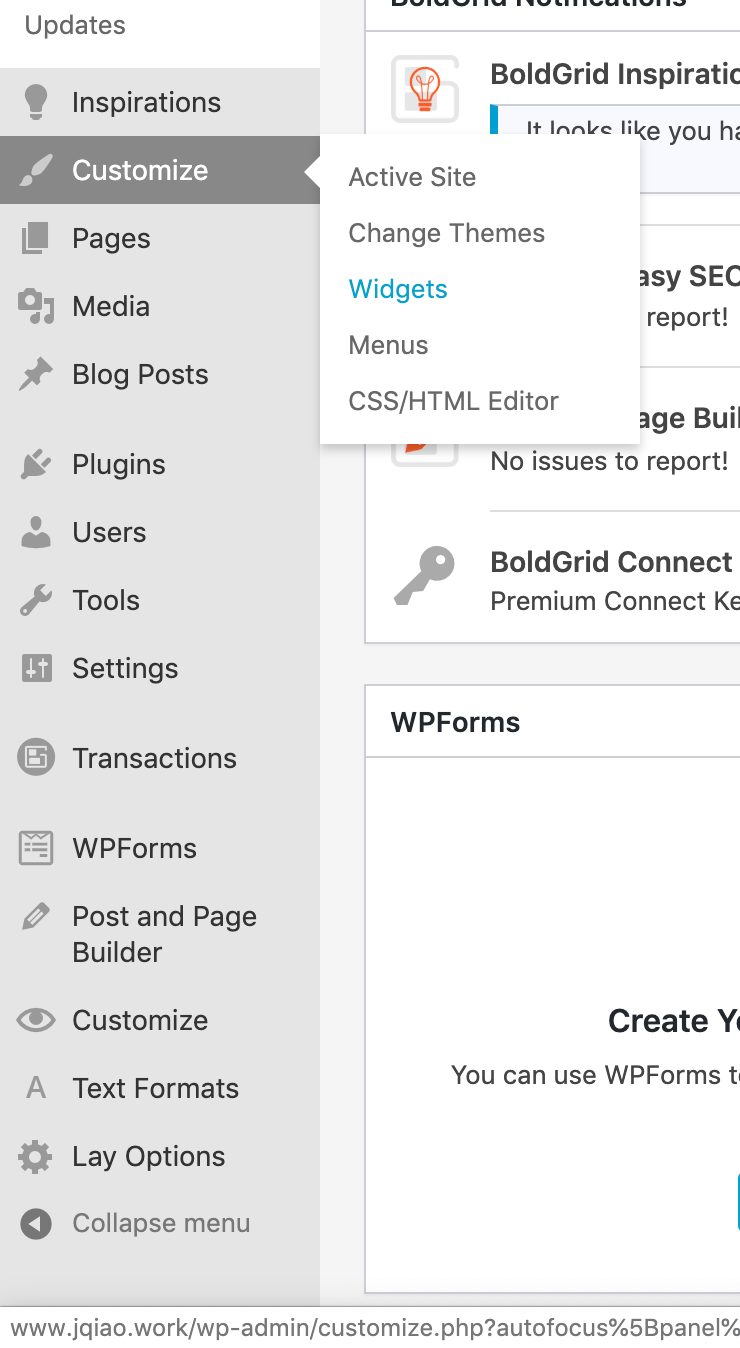The image size is (740, 1348).
Task: Click the eye icon beside Customize
Action: pyautogui.click(x=36, y=1020)
